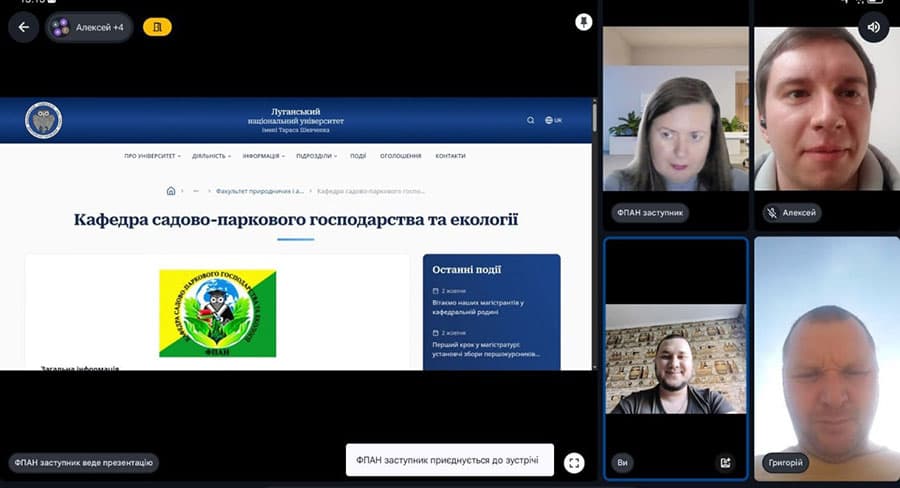Switch audio output with the speaker icon
This screenshot has width=900, height=488.
click(x=873, y=27)
